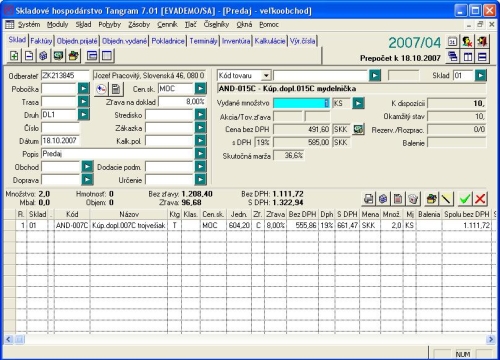Open the Pohyby menu
The image size is (500, 360).
click(x=109, y=24)
